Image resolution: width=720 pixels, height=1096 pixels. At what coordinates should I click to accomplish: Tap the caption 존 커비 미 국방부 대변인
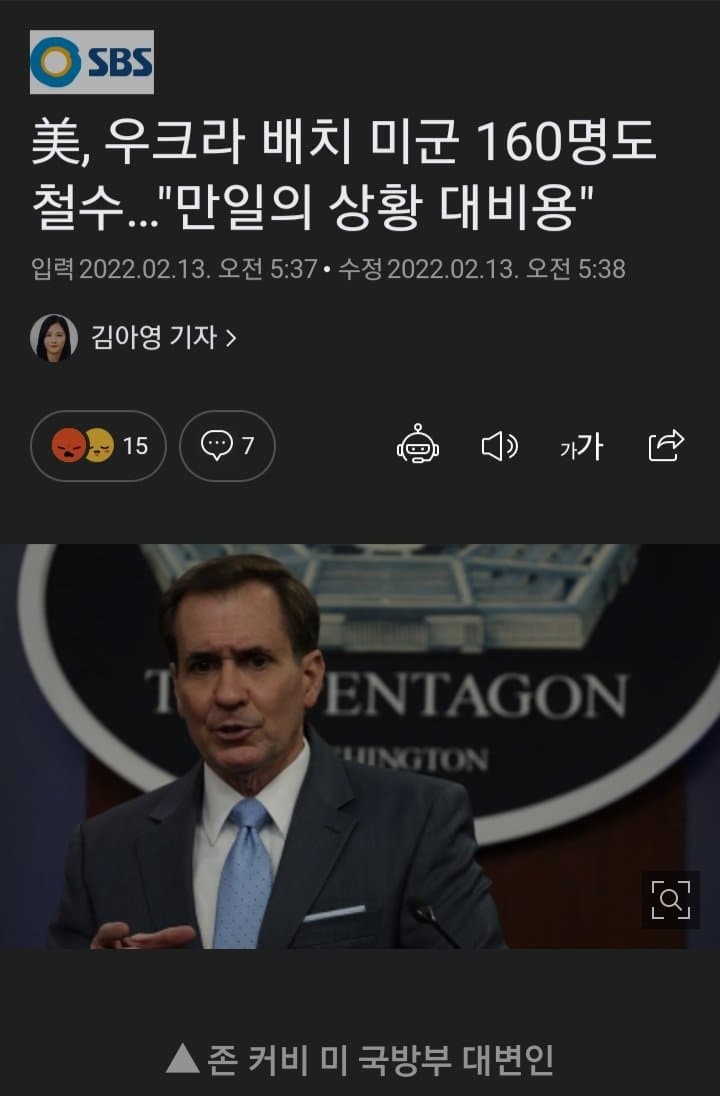click(381, 1060)
